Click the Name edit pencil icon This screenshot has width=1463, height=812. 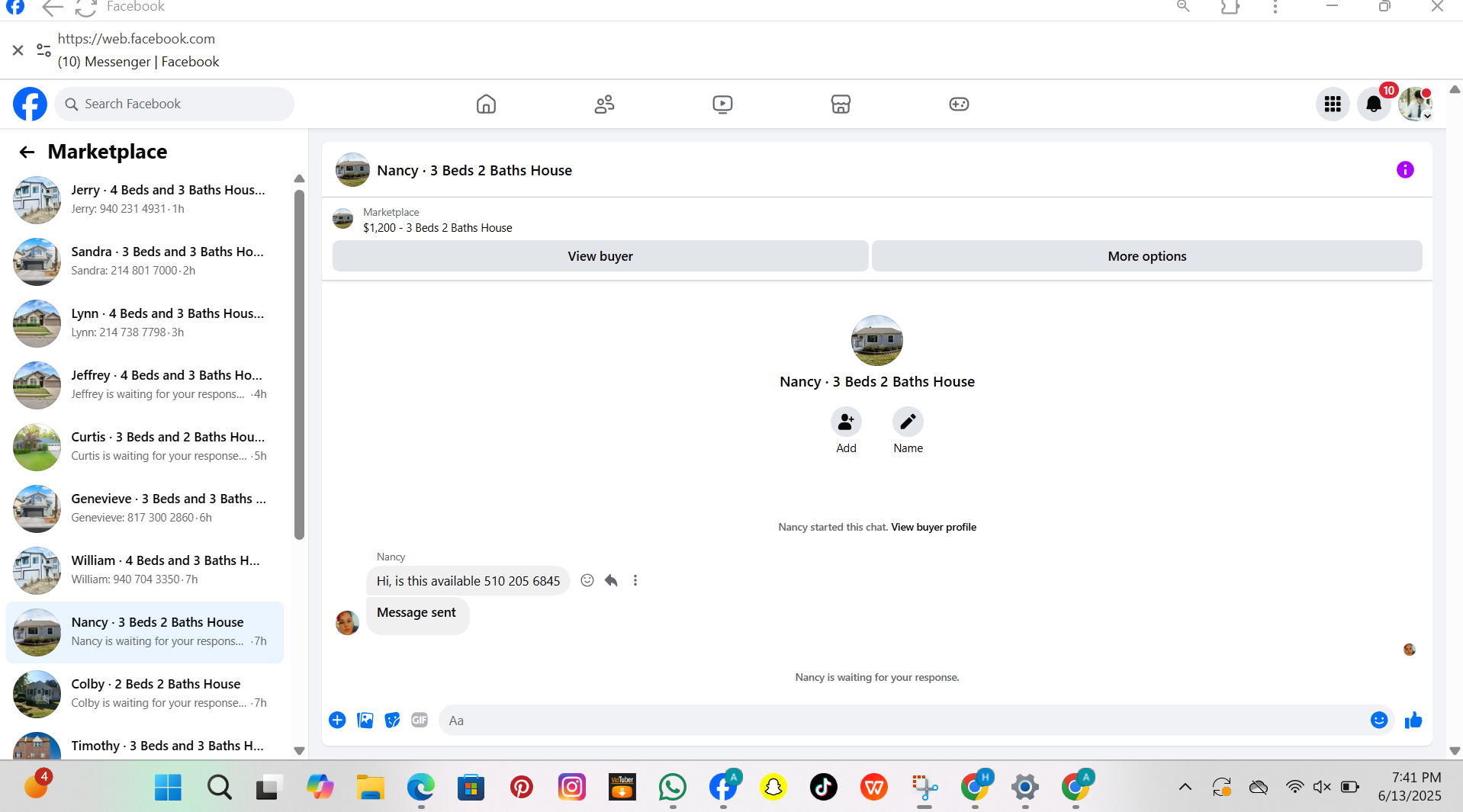point(908,422)
